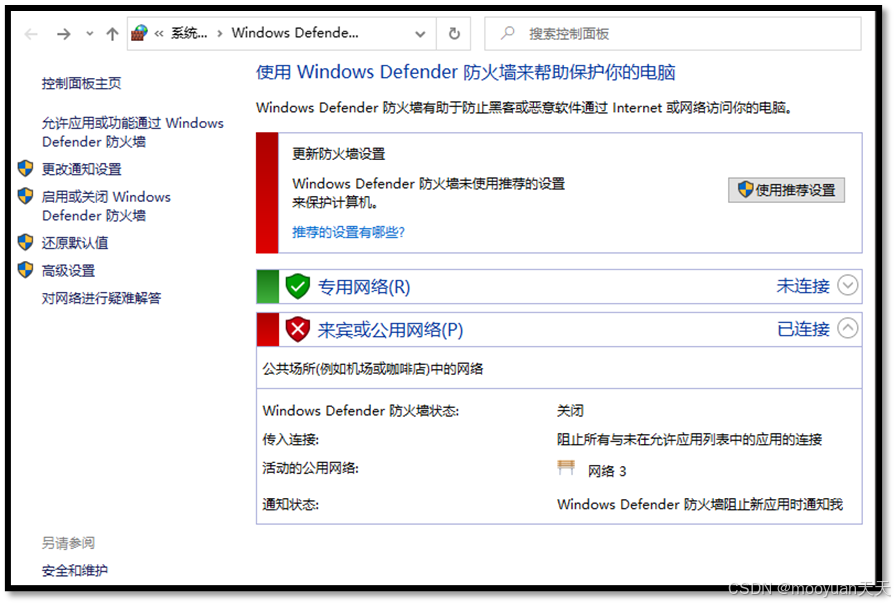Click the 另请参阅 label
The height and width of the screenshot is (604, 895).
68,543
